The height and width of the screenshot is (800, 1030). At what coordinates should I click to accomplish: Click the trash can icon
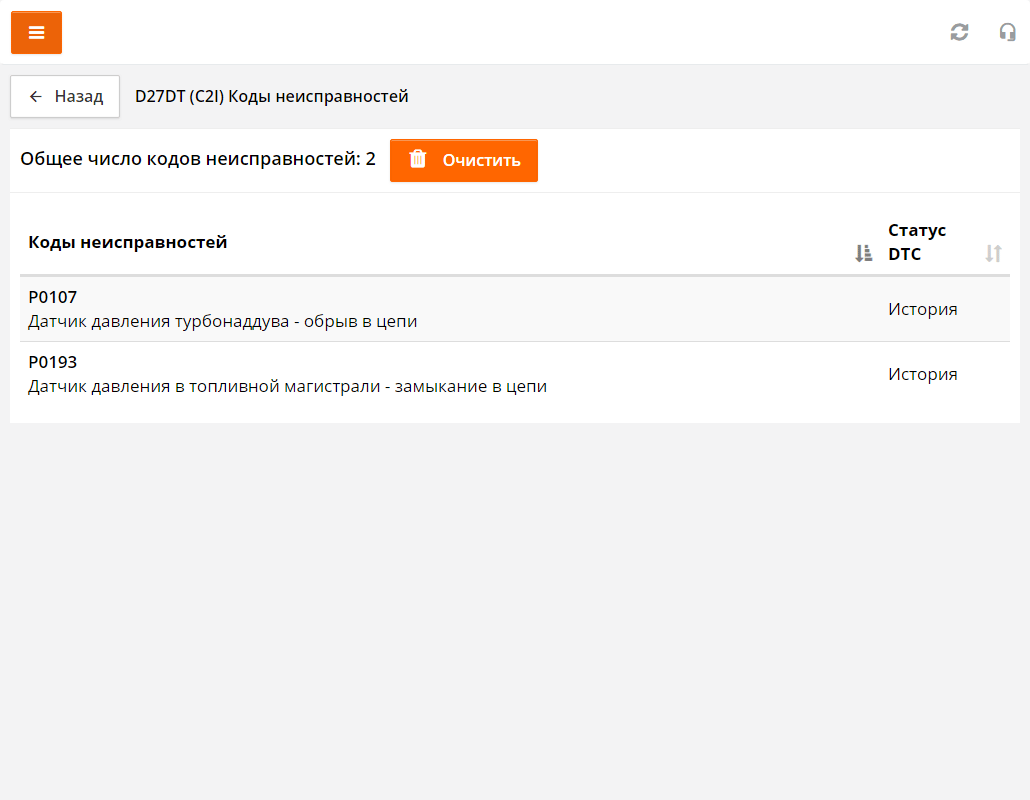click(x=418, y=160)
